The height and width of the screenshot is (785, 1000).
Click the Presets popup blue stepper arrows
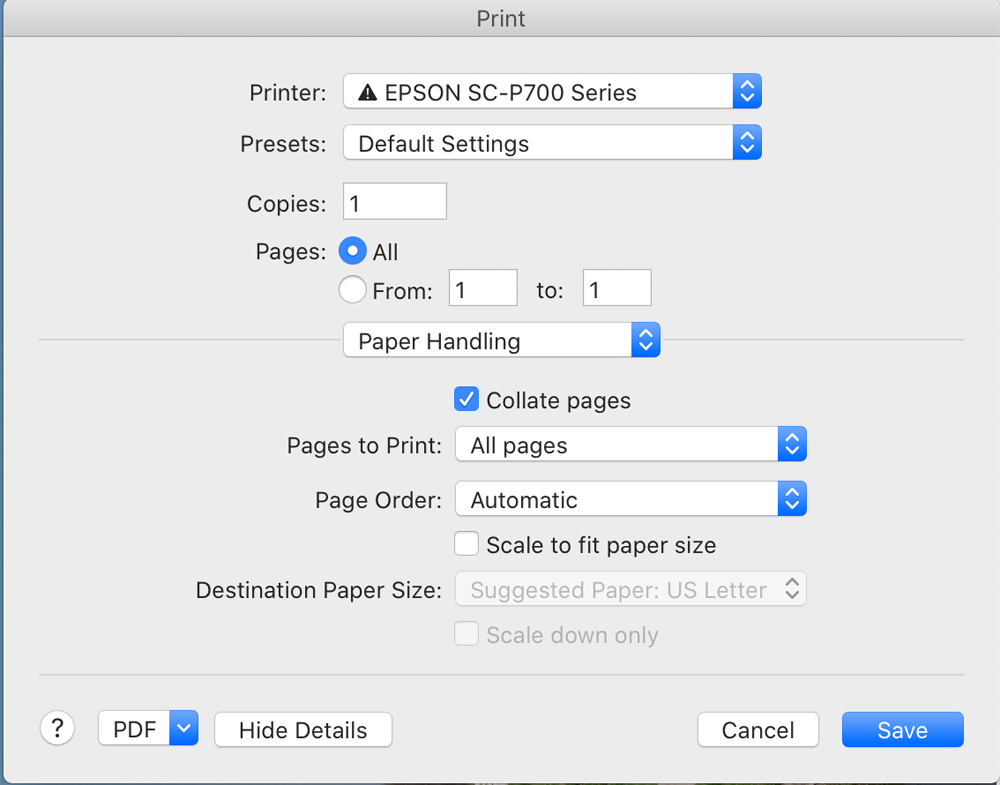click(747, 143)
